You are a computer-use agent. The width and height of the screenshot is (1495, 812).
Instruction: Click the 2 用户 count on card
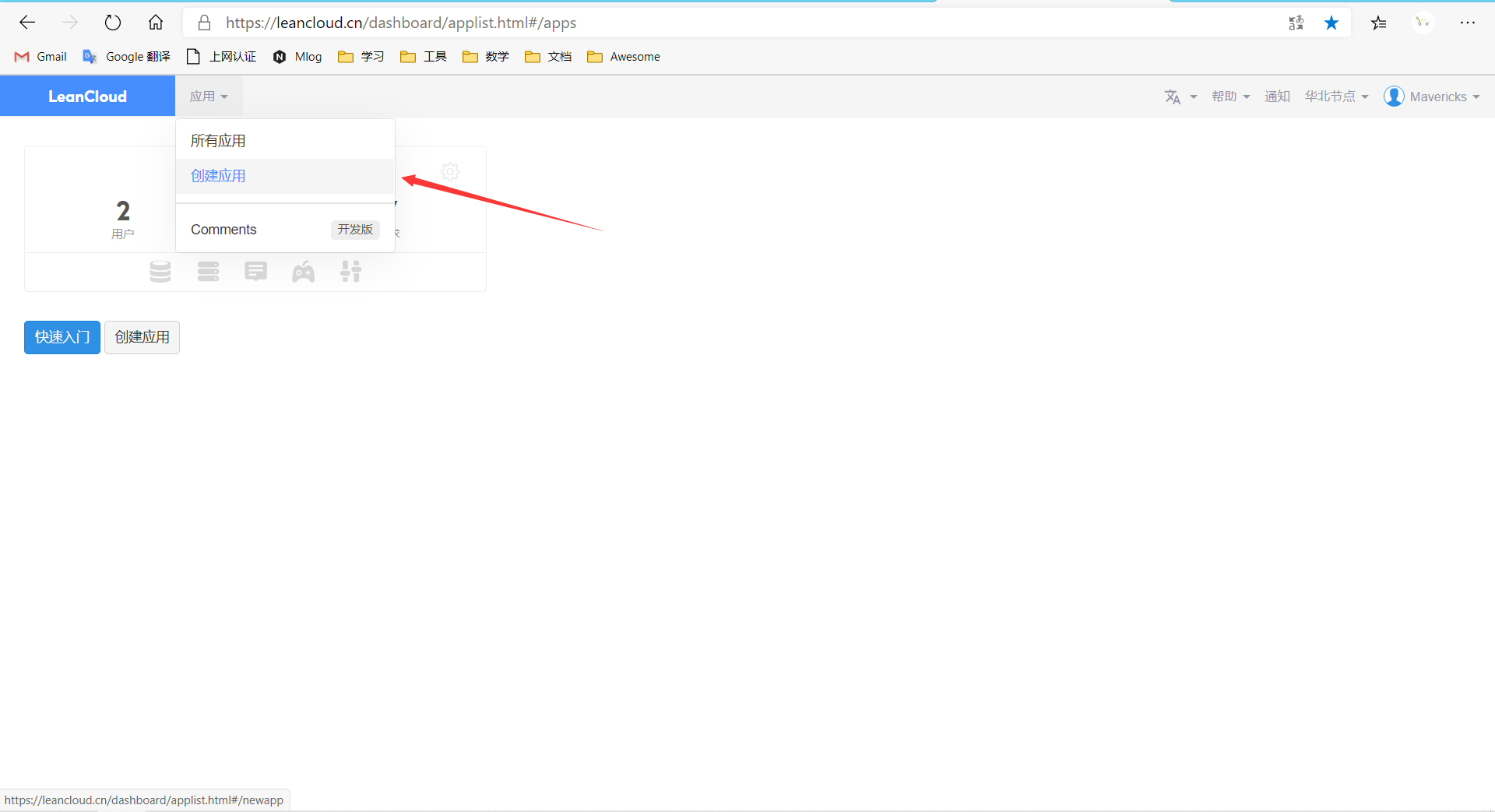(x=123, y=220)
